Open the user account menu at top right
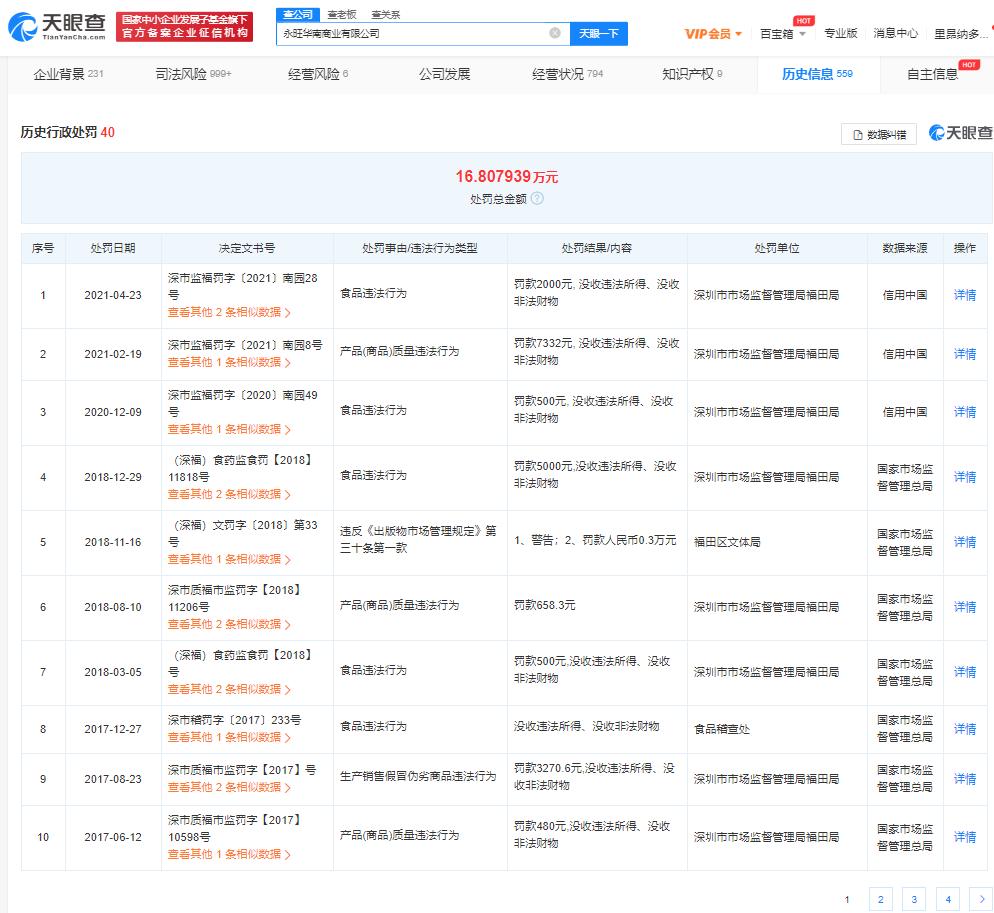The image size is (994, 913). click(962, 33)
